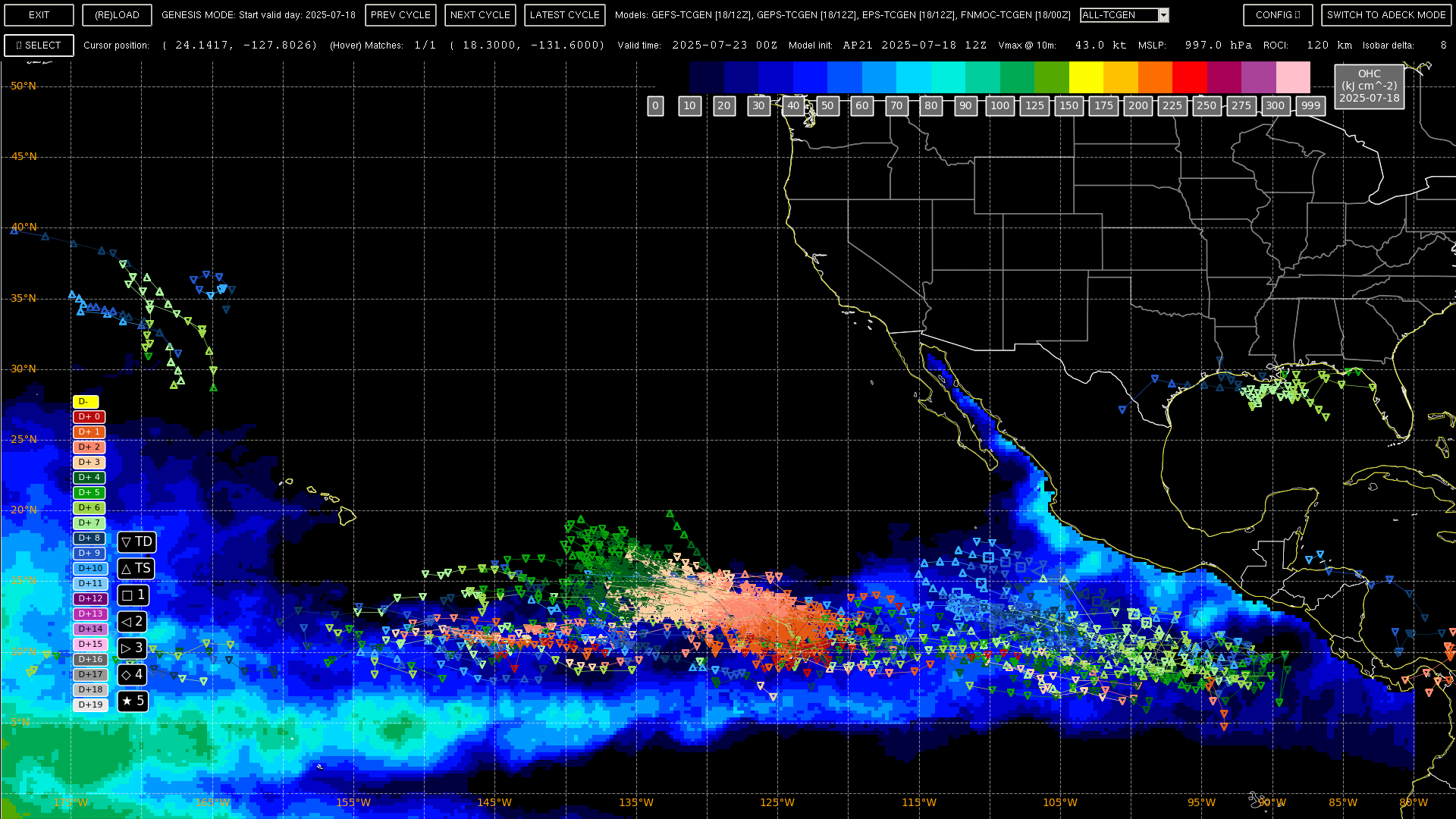Click SWITCH TO ADECK MODE

[x=1385, y=15]
